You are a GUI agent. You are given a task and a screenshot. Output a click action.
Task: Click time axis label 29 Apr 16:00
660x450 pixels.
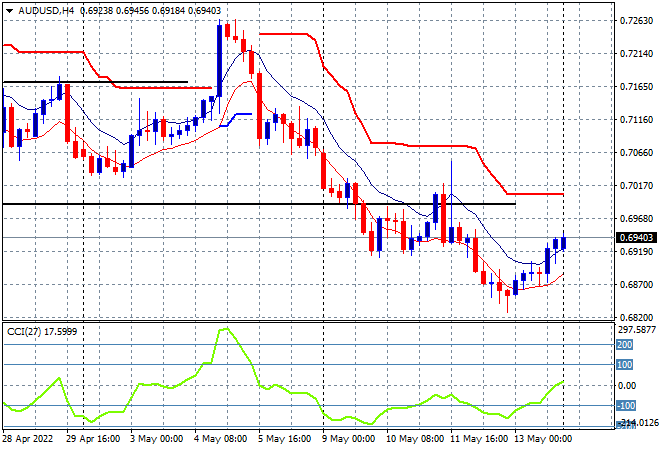93,439
